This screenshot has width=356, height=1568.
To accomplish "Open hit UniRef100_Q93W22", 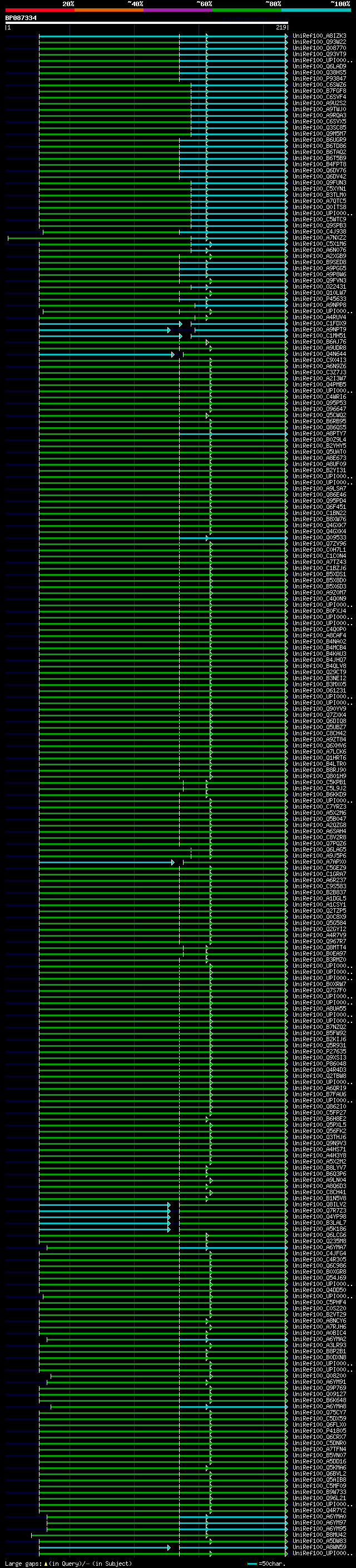I will [x=319, y=42].
